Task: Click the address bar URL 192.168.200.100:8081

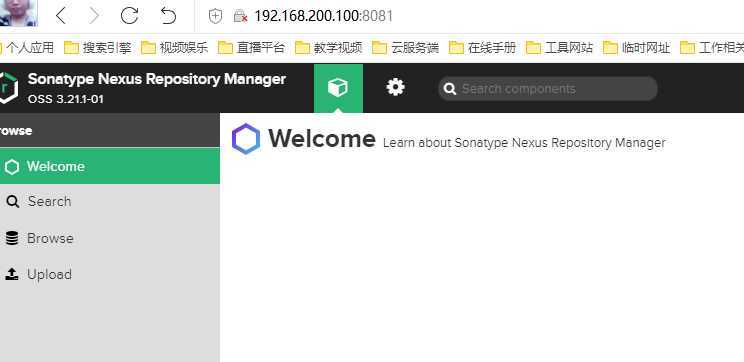Action: click(x=324, y=16)
